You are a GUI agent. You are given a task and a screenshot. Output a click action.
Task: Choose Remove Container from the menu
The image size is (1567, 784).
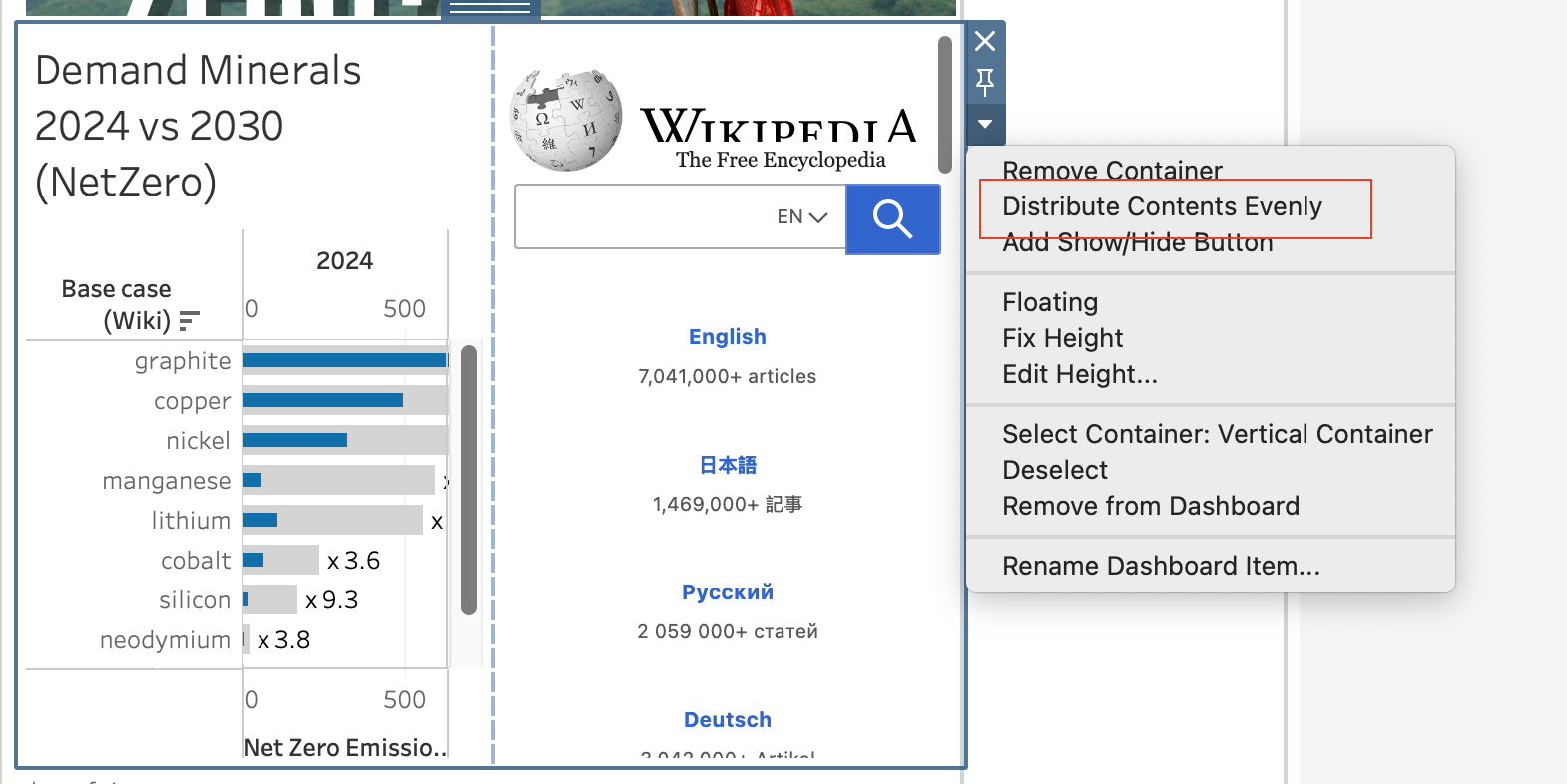(1112, 171)
